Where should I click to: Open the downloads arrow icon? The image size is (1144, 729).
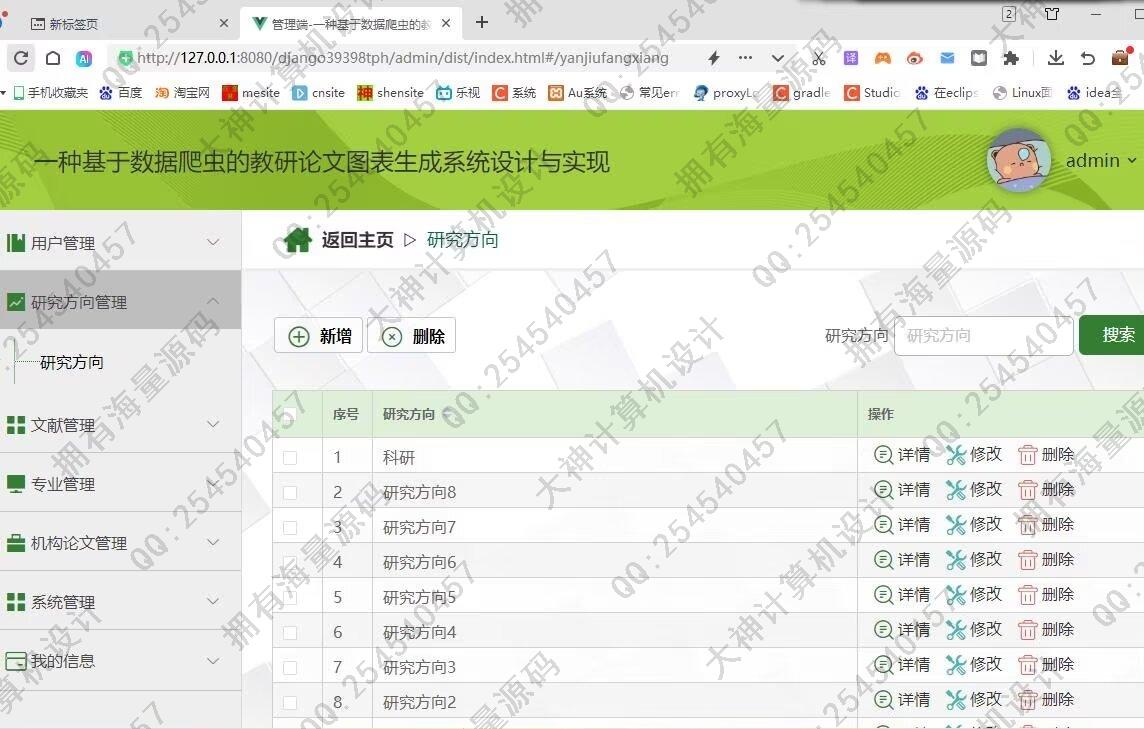coord(1055,58)
